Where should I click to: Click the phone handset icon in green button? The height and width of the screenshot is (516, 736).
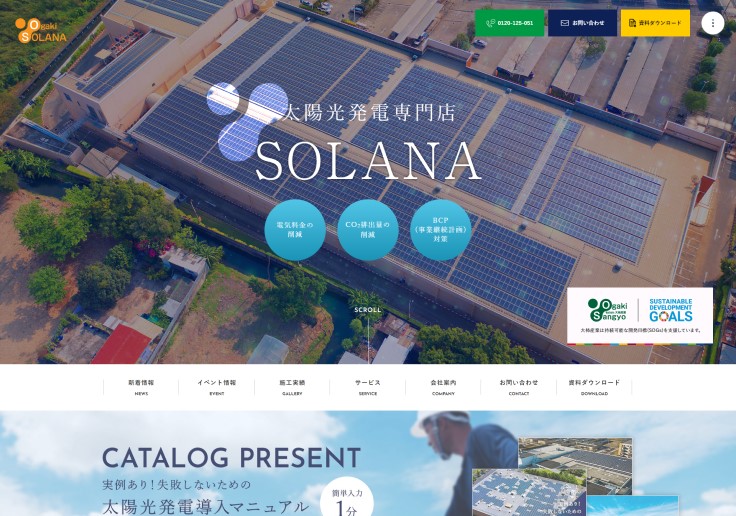click(x=491, y=23)
